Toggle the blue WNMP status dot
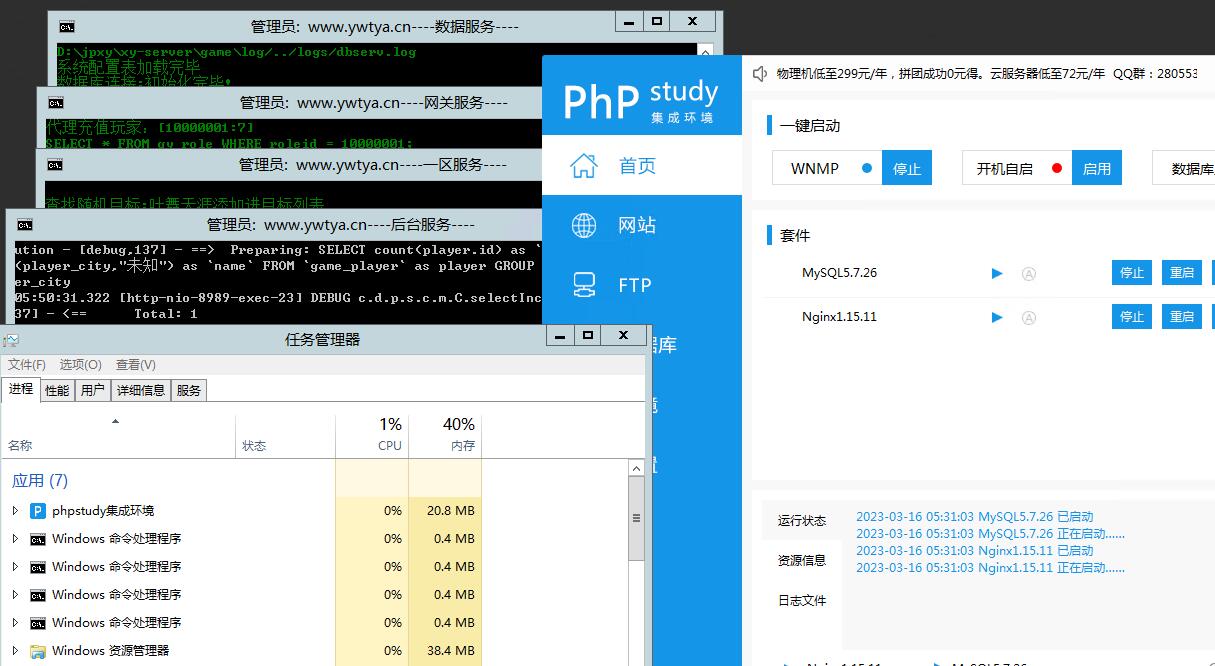The width and height of the screenshot is (1215, 666). point(867,169)
